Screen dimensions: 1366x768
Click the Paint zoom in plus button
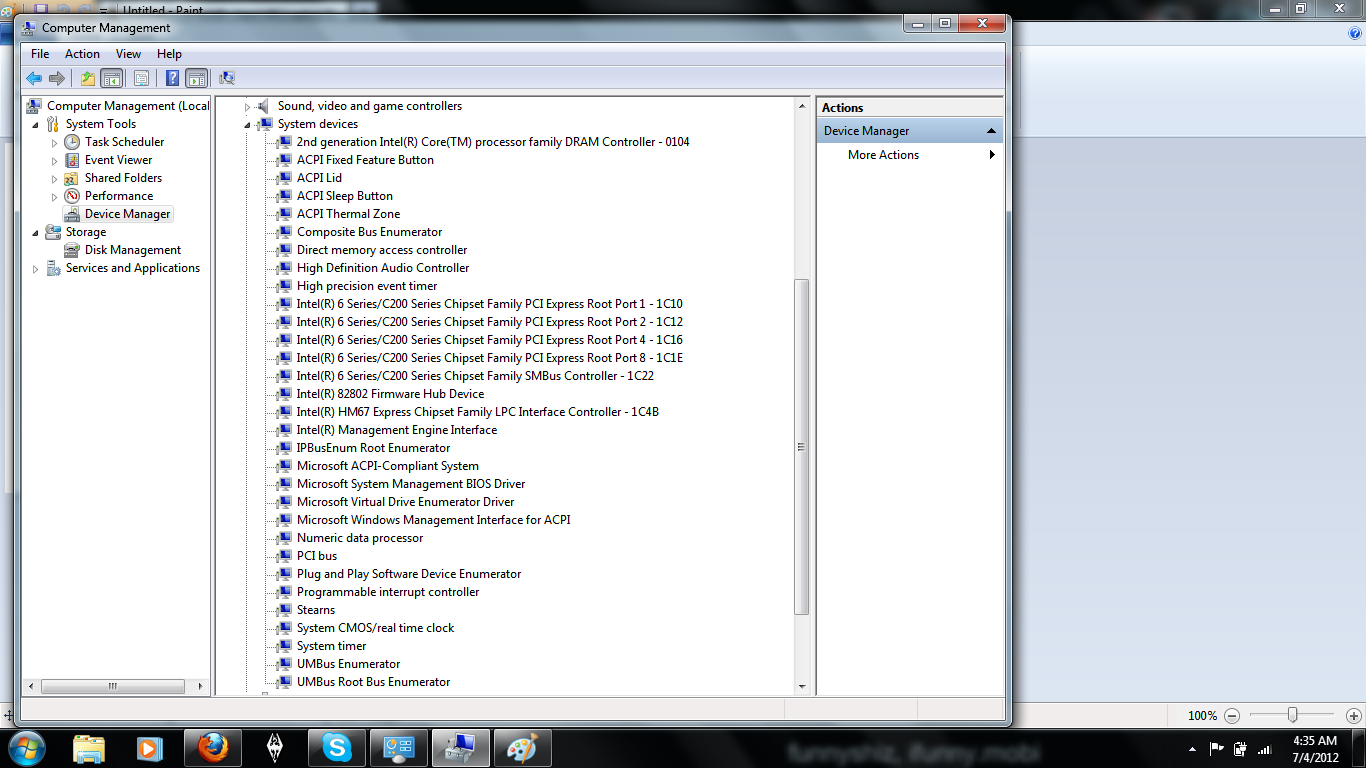pos(1353,716)
